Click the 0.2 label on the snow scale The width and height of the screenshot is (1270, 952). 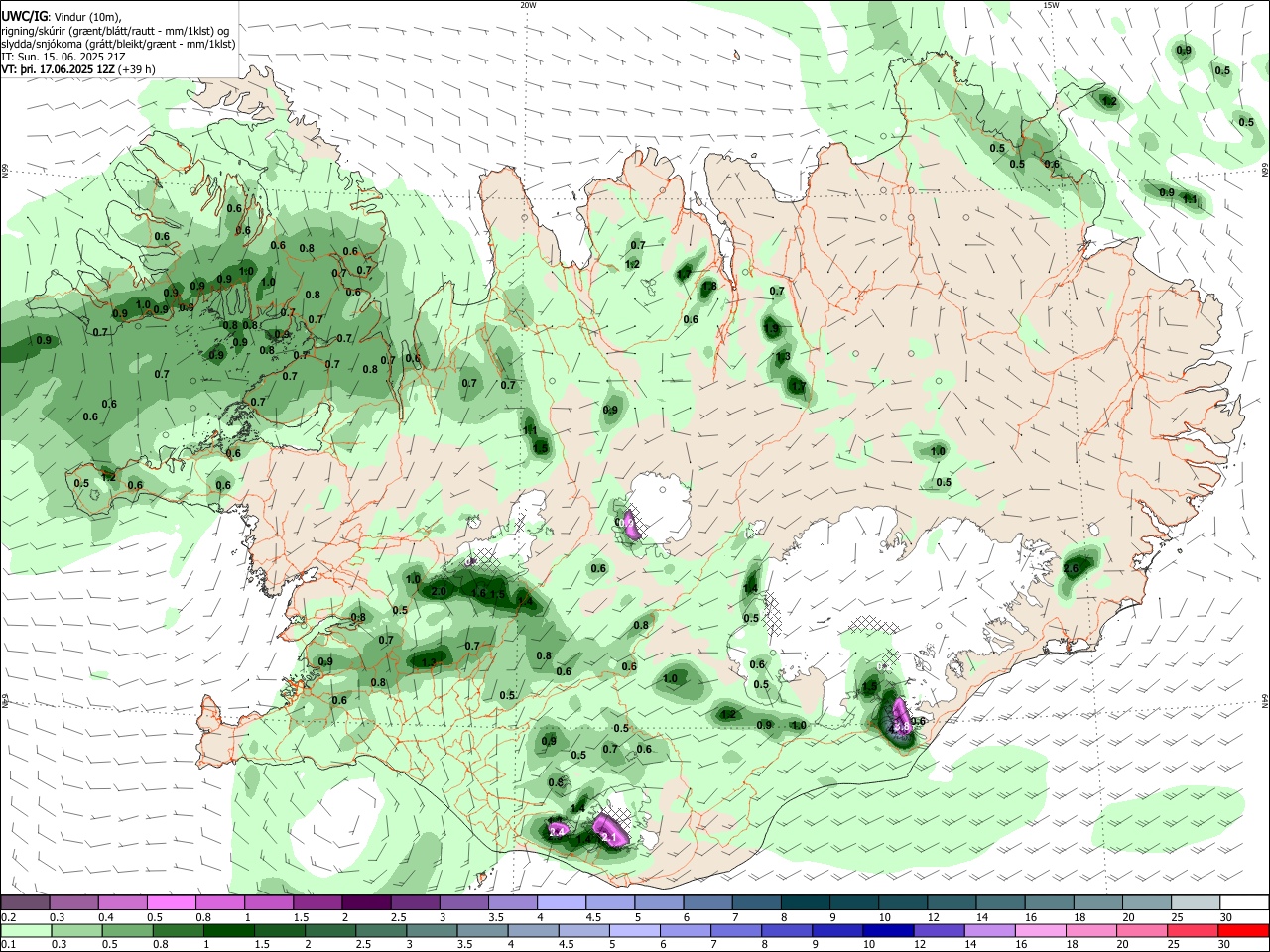click(x=8, y=917)
